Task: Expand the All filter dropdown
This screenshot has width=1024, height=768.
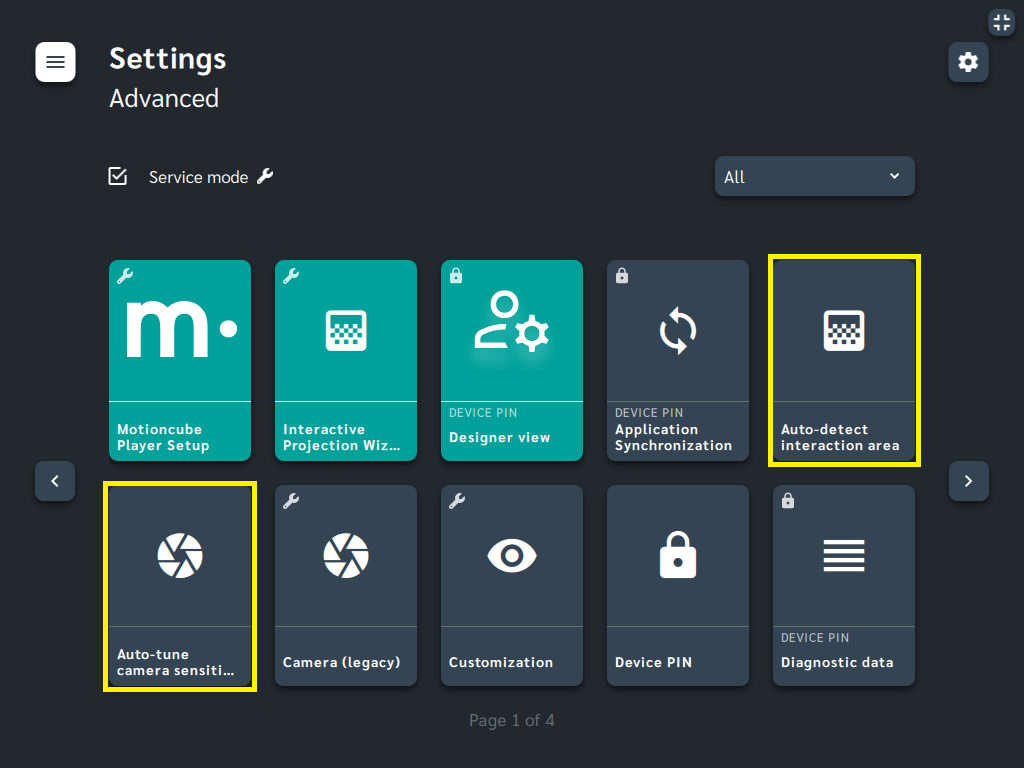Action: tap(814, 176)
